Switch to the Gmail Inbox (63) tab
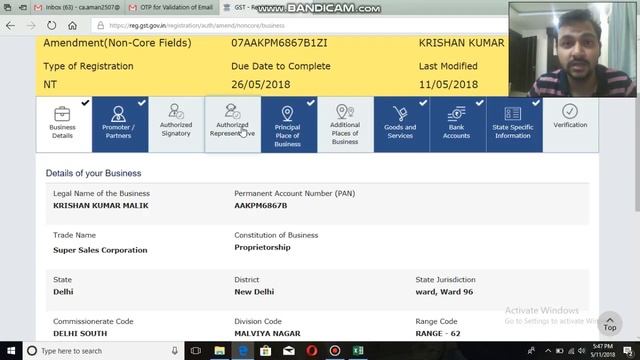Viewport: 640px width, 360px height. (78, 7)
